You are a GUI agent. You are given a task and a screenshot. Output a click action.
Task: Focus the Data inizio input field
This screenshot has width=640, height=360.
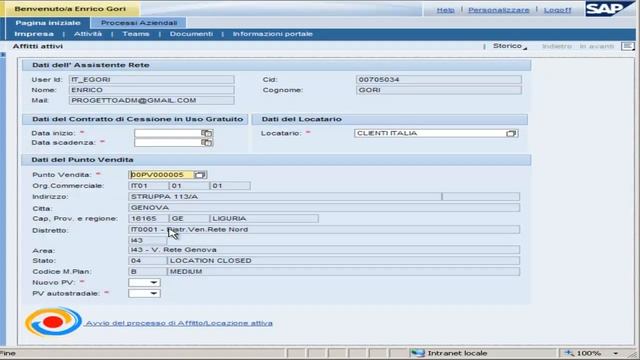pos(167,133)
